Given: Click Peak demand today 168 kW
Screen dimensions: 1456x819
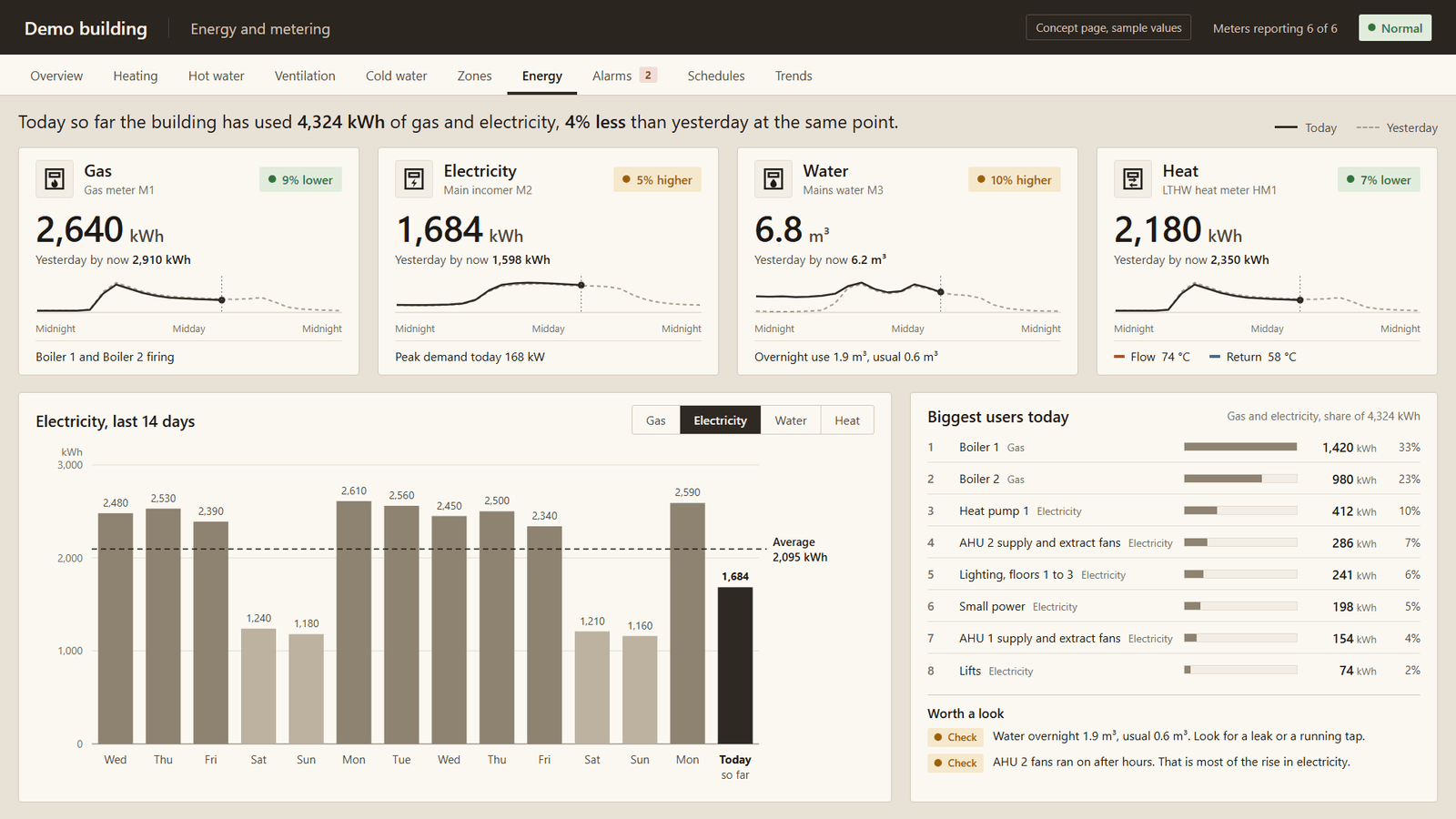Looking at the screenshot, I should coord(470,357).
